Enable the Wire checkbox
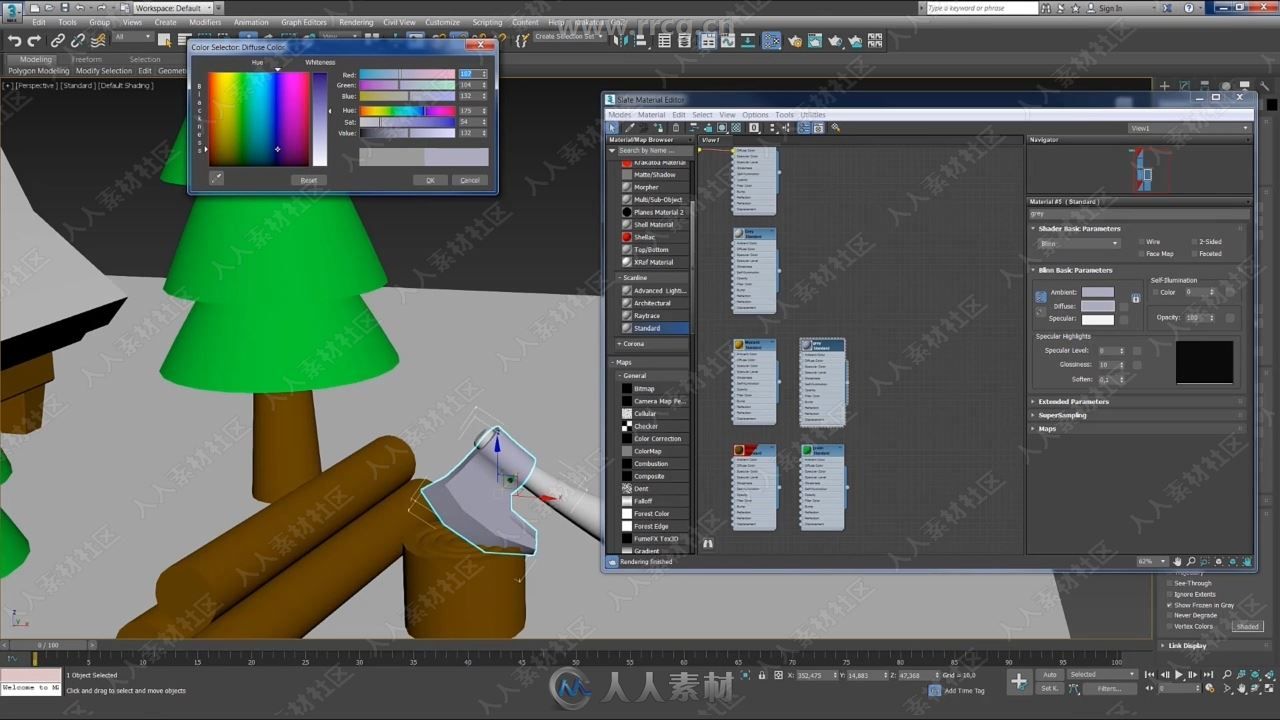This screenshot has width=1280, height=720. (1141, 242)
